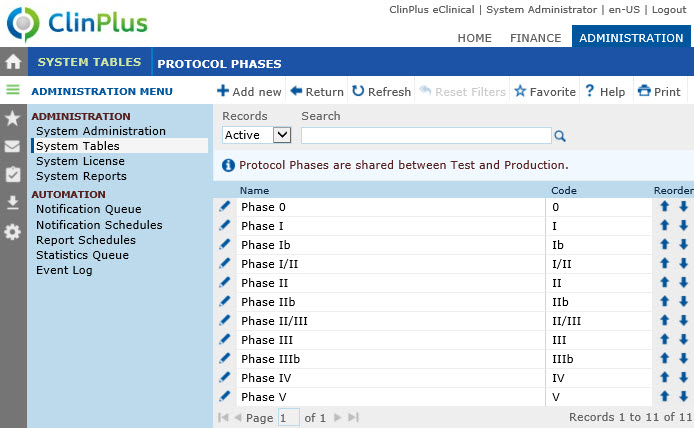
Task: Open the star favorites sidebar icon
Action: point(13,118)
